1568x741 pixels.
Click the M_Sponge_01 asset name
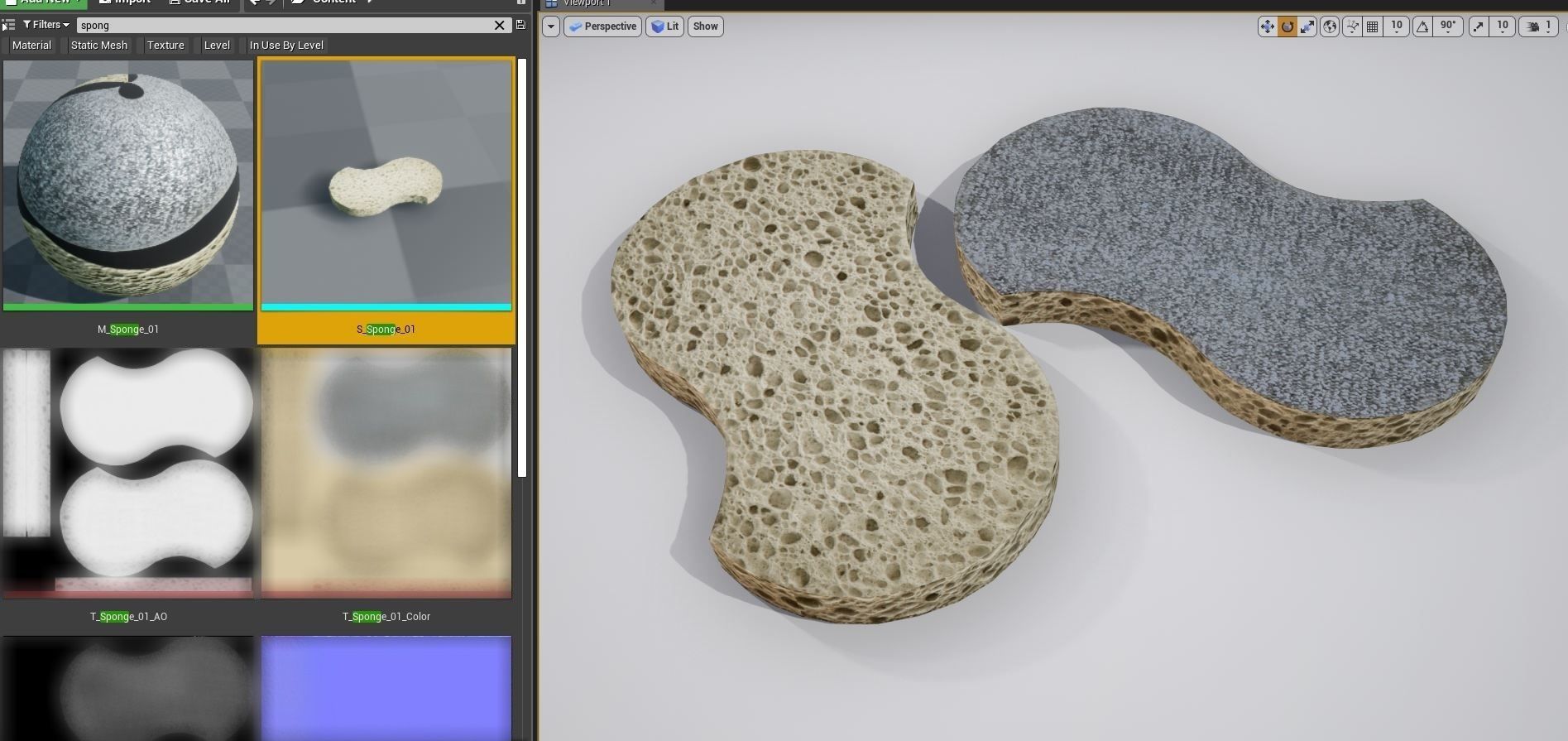128,330
